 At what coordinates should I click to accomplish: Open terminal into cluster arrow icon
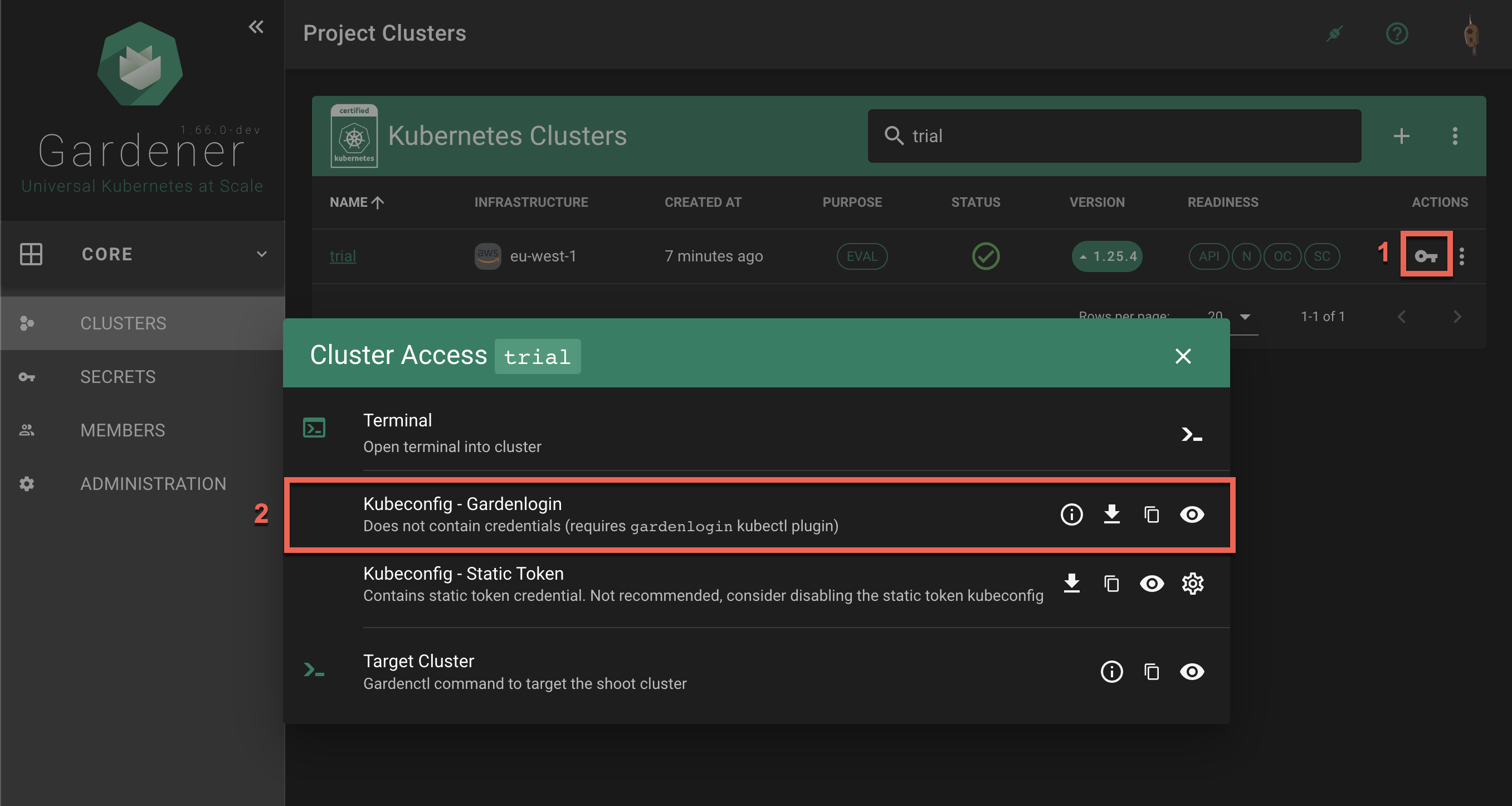click(1191, 434)
